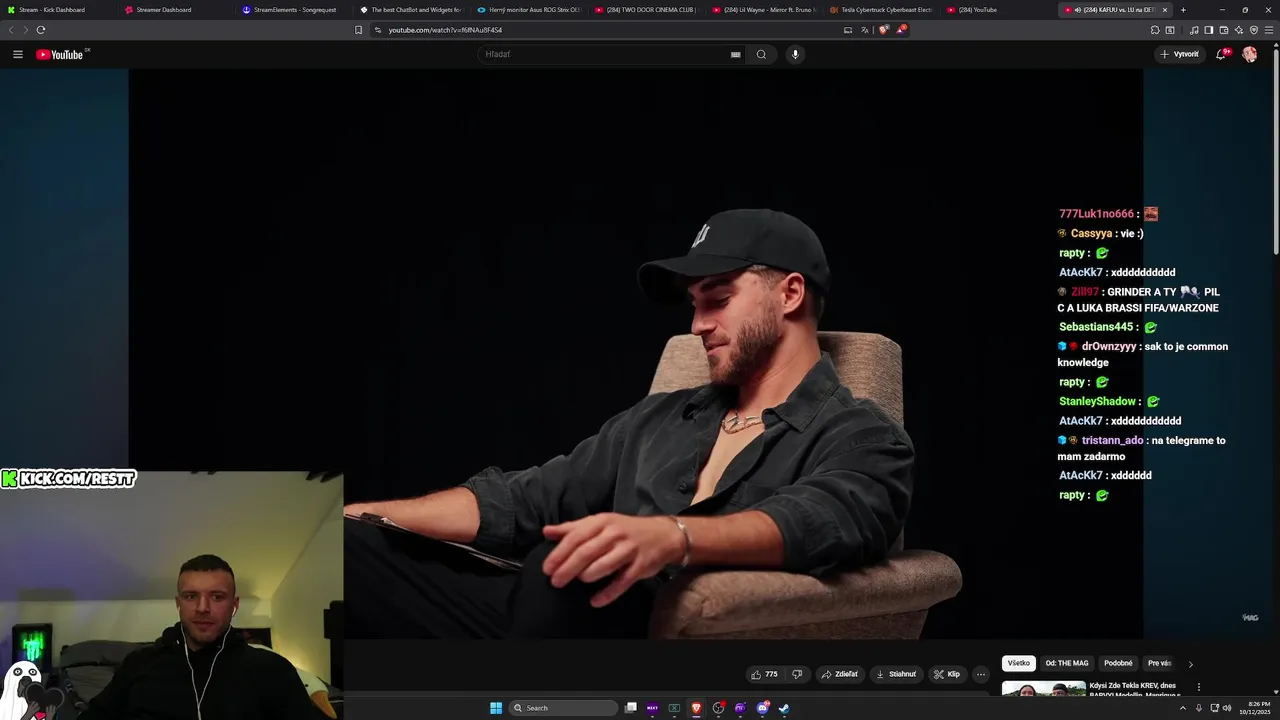The width and height of the screenshot is (1280, 720).
Task: Open more video actions three-dot menu
Action: pyautogui.click(x=981, y=674)
